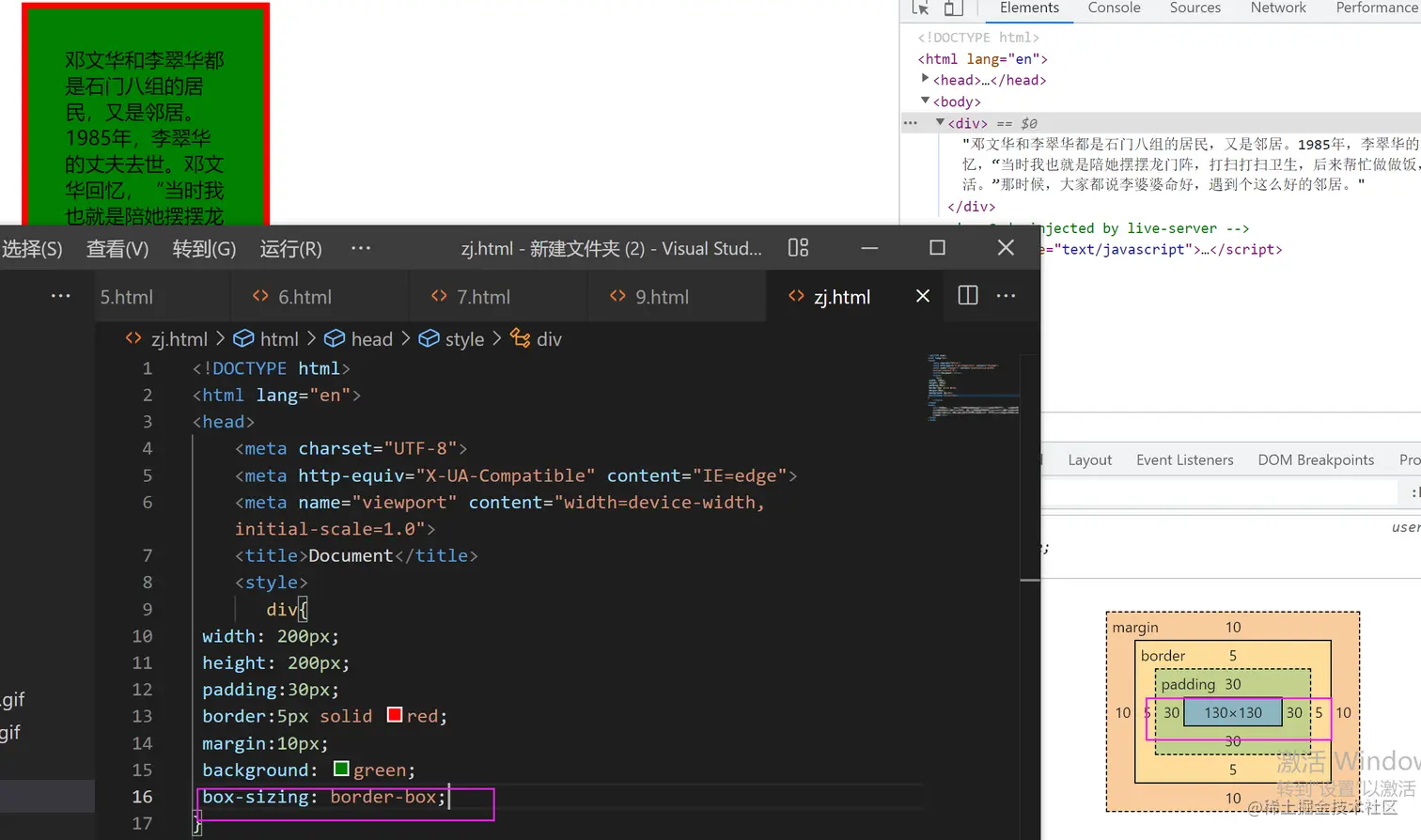Click the meta charset="UTF-8" code line
Viewport: 1421px width, 840px height.
351,448
